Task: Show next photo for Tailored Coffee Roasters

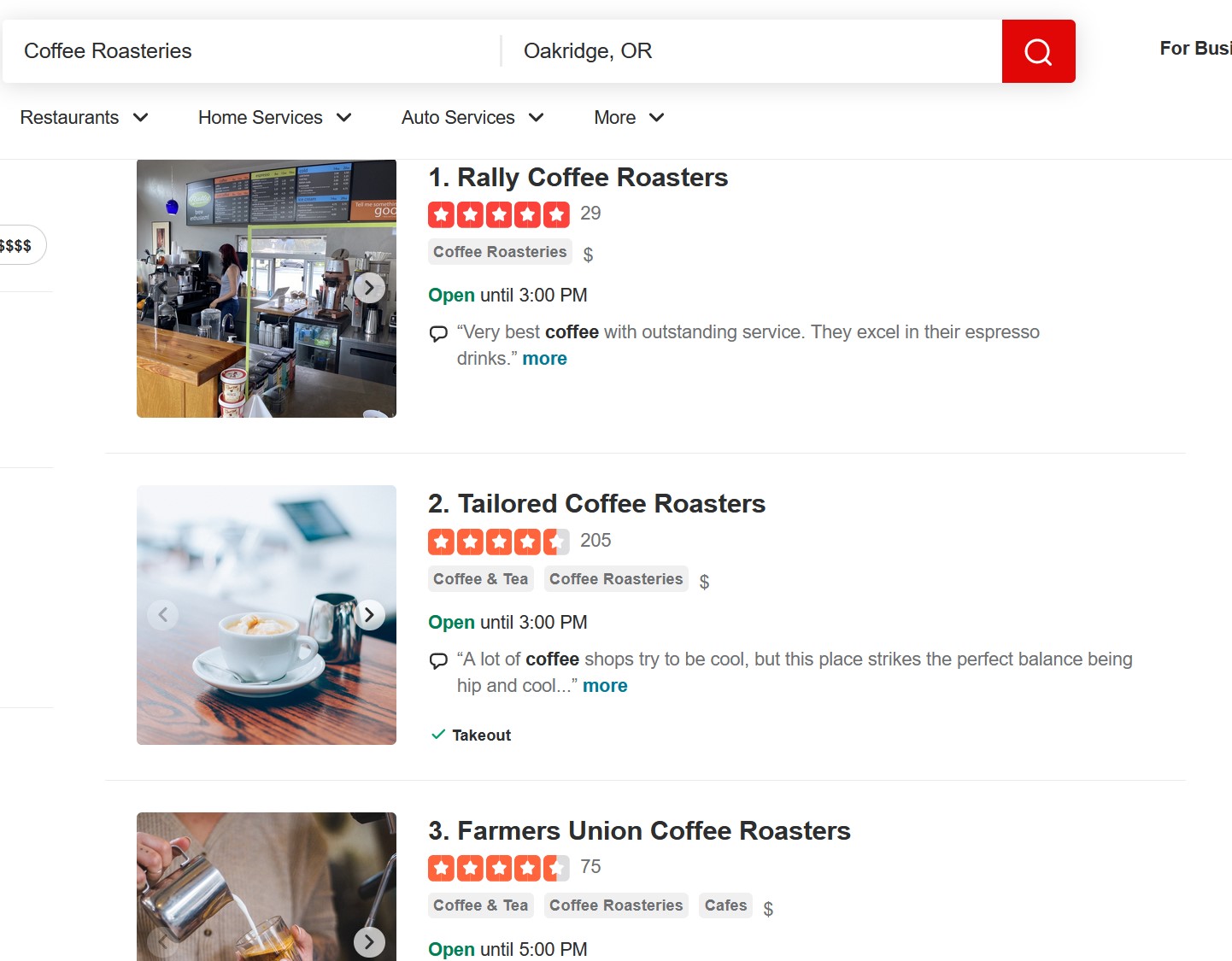Action: click(369, 615)
